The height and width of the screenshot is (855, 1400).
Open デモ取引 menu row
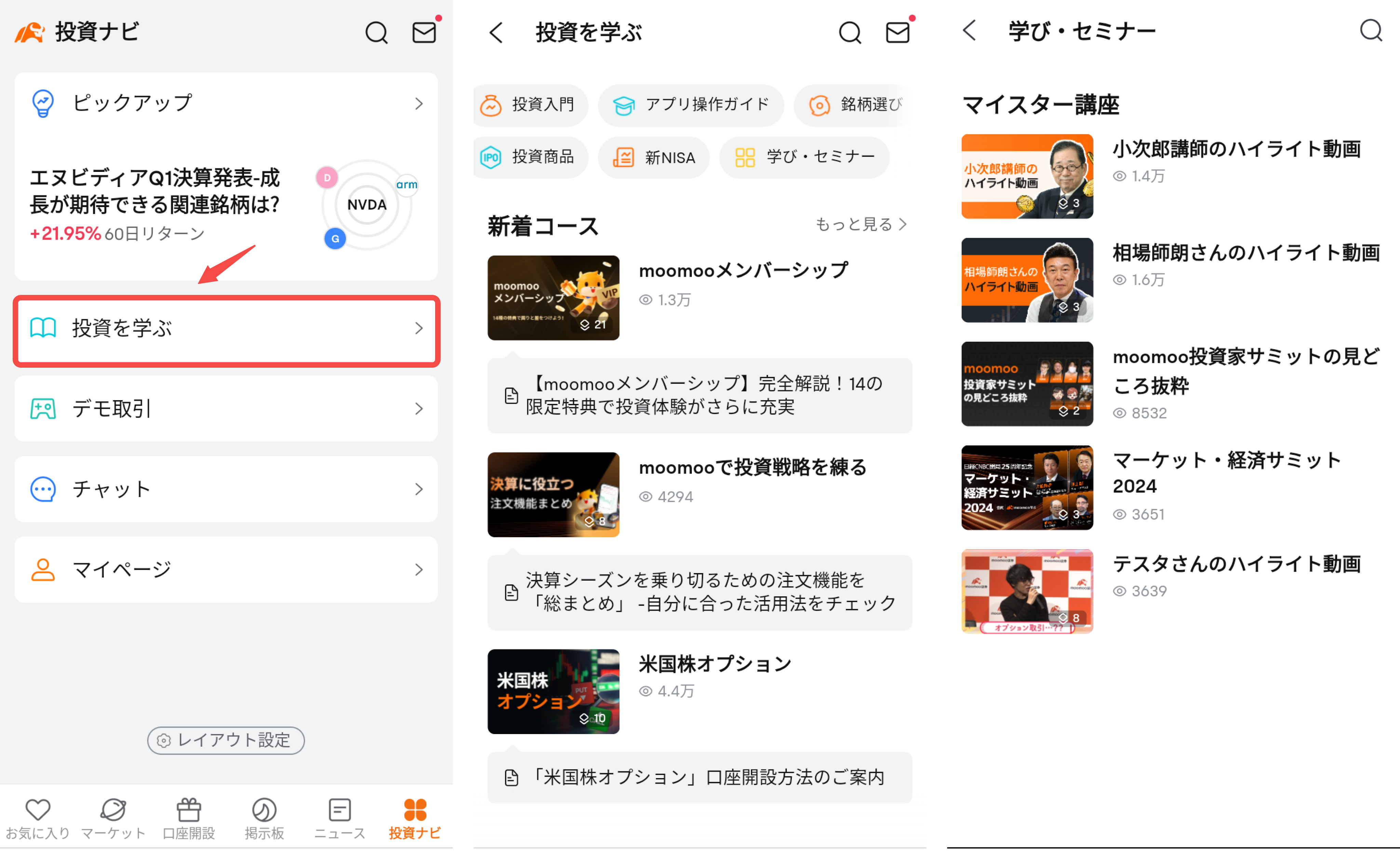click(x=226, y=408)
